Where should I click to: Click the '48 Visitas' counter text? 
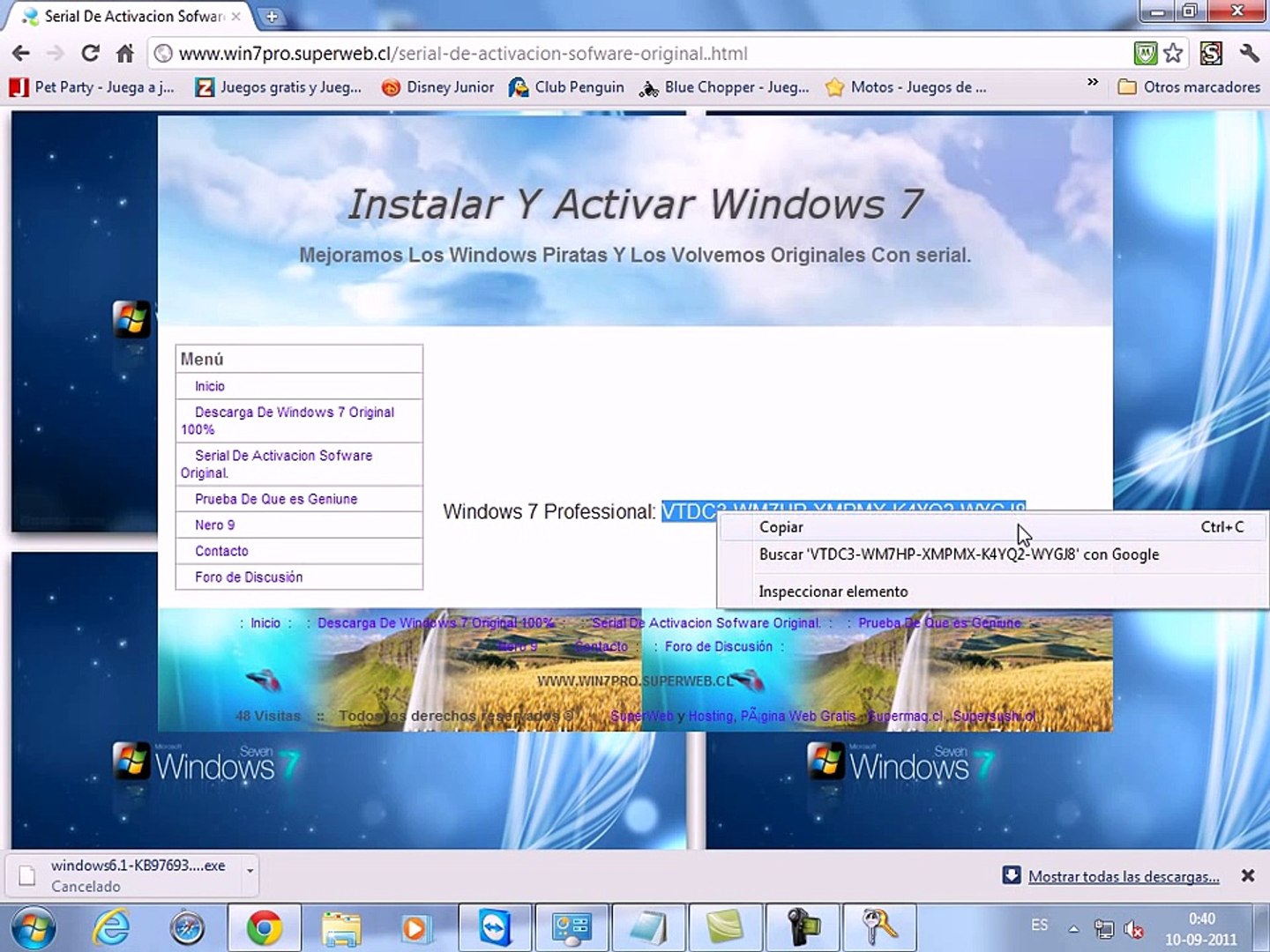tap(268, 716)
